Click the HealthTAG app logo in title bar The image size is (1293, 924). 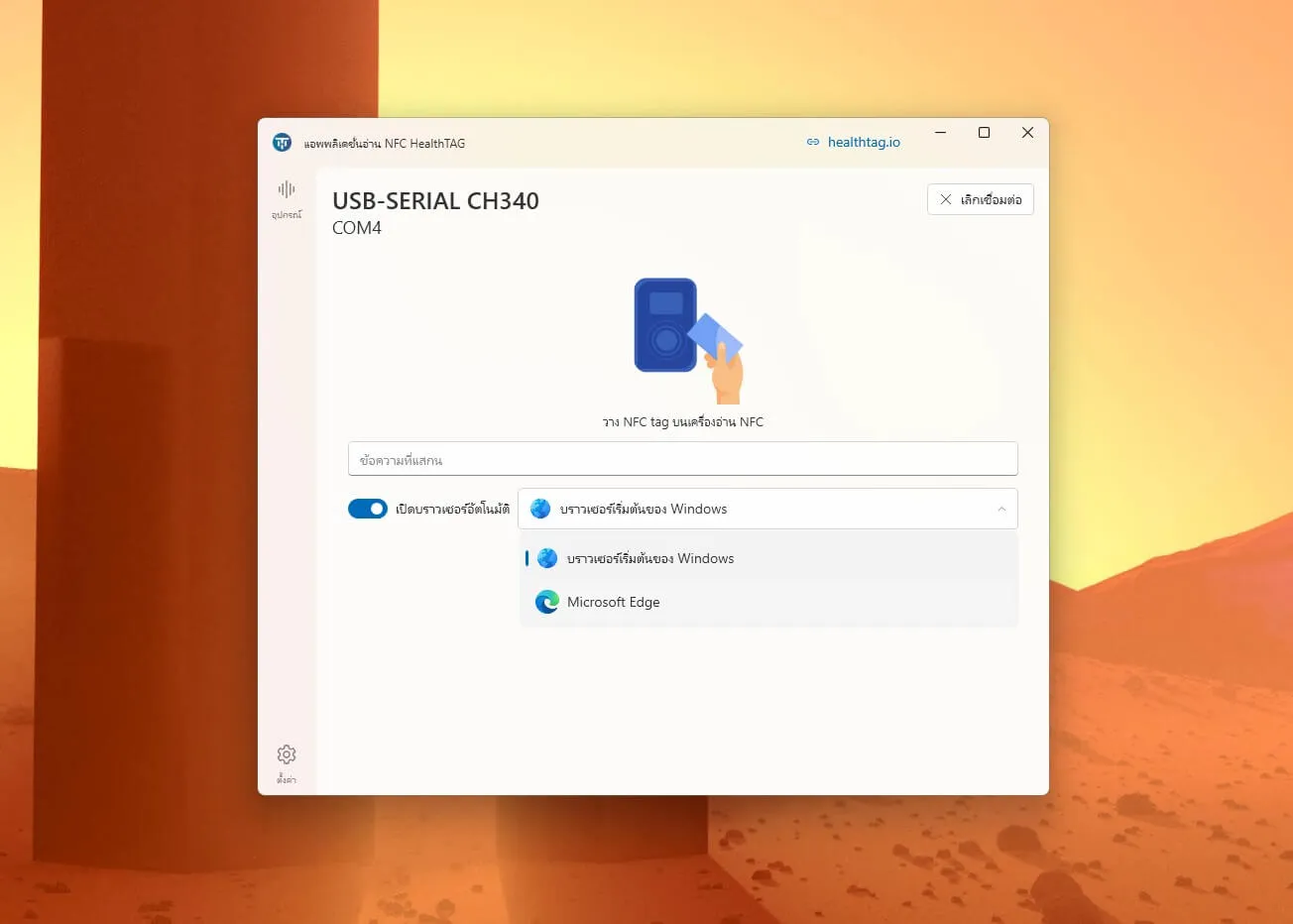point(282,143)
